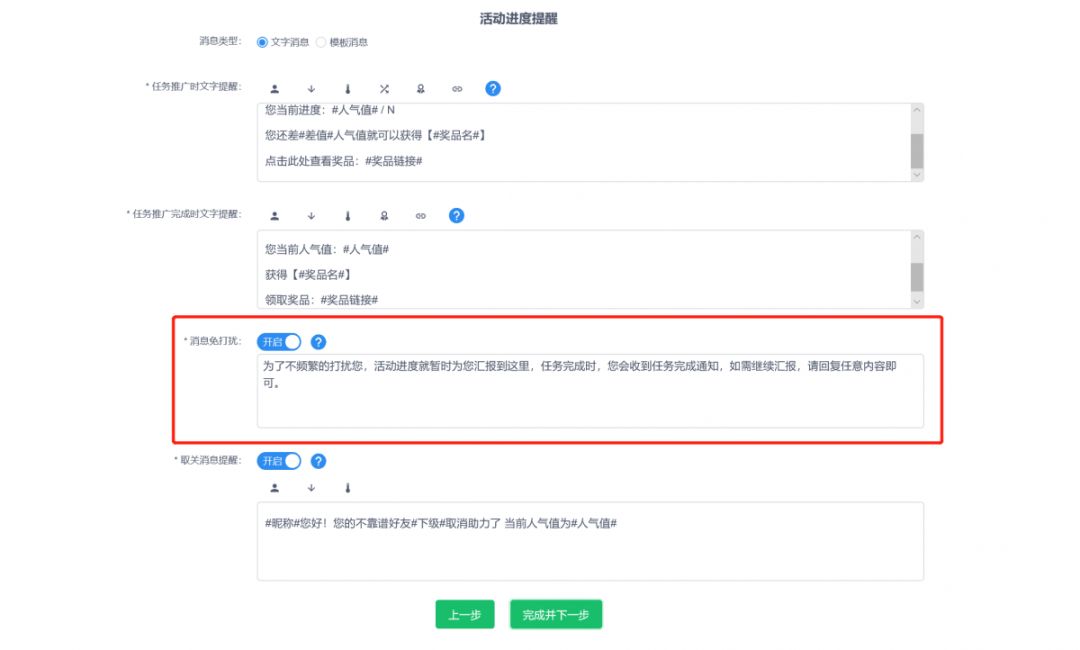Click scrollbar of 任务推广时文字提醒 textbox
The height and width of the screenshot is (650, 1080).
[x=917, y=150]
